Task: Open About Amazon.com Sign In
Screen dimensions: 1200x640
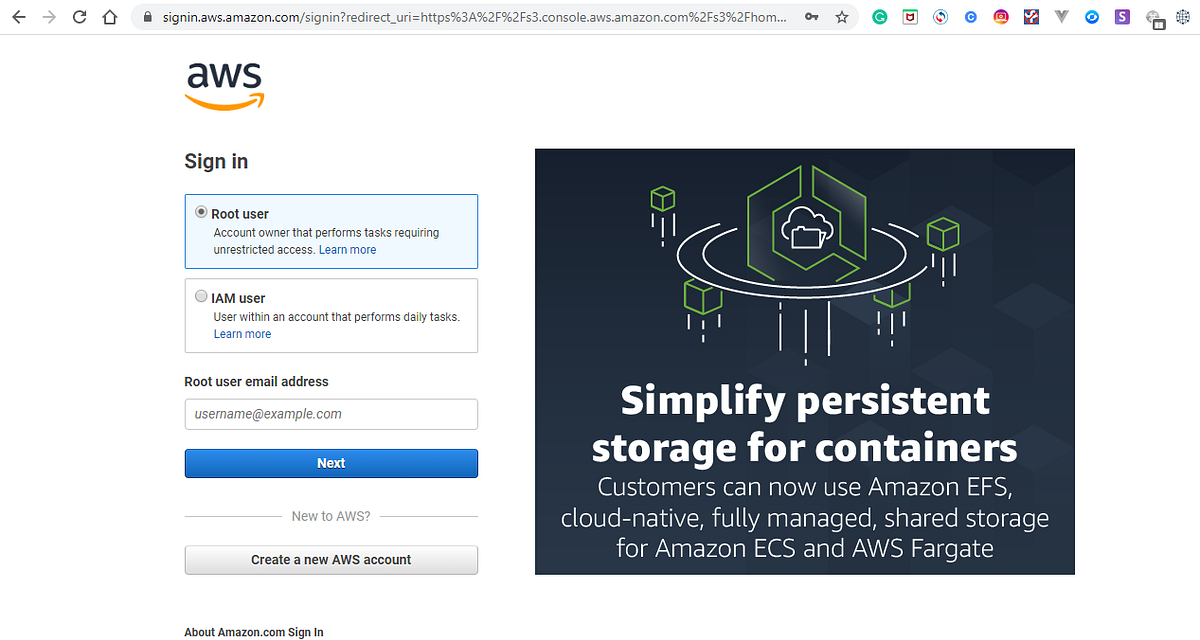Action: point(254,632)
